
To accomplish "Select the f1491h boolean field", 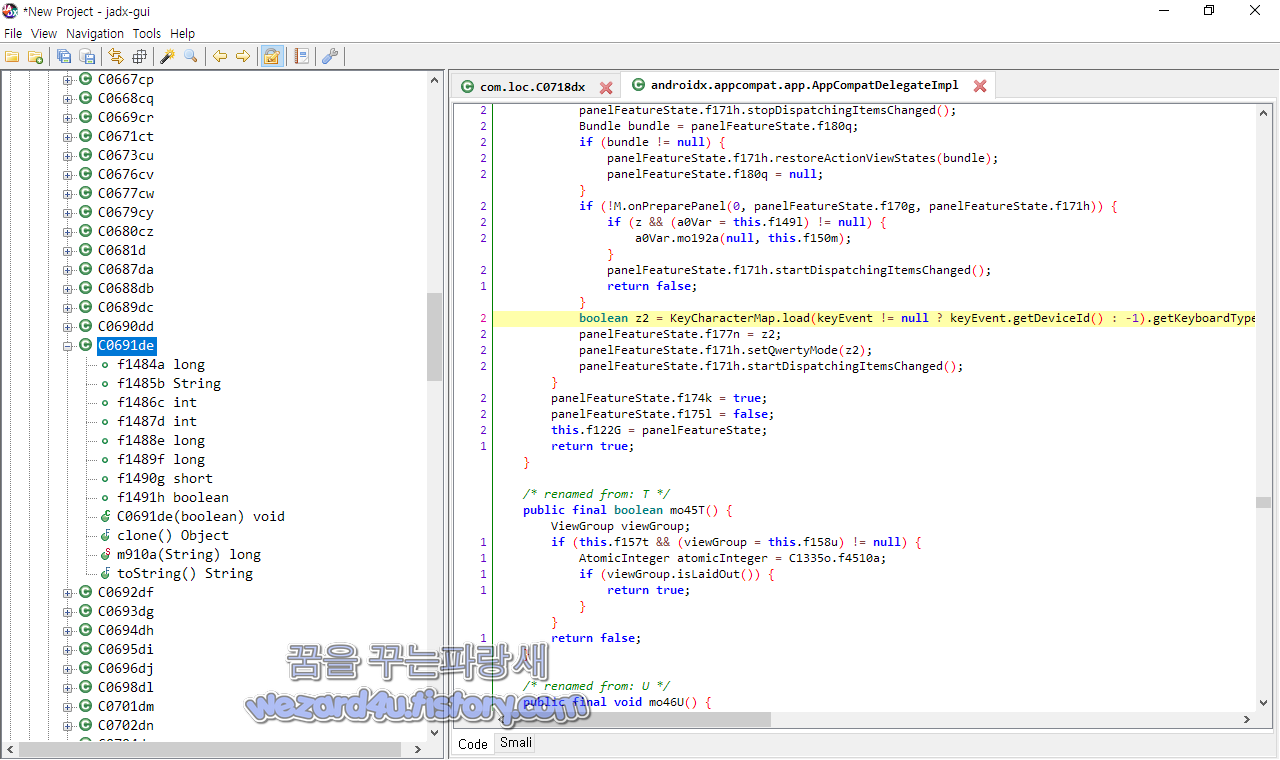I will pyautogui.click(x=173, y=498).
